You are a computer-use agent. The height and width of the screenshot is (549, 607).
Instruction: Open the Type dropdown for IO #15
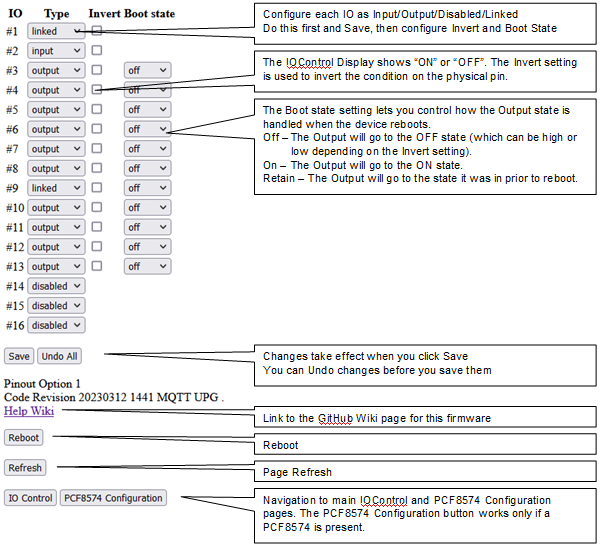[x=56, y=305]
